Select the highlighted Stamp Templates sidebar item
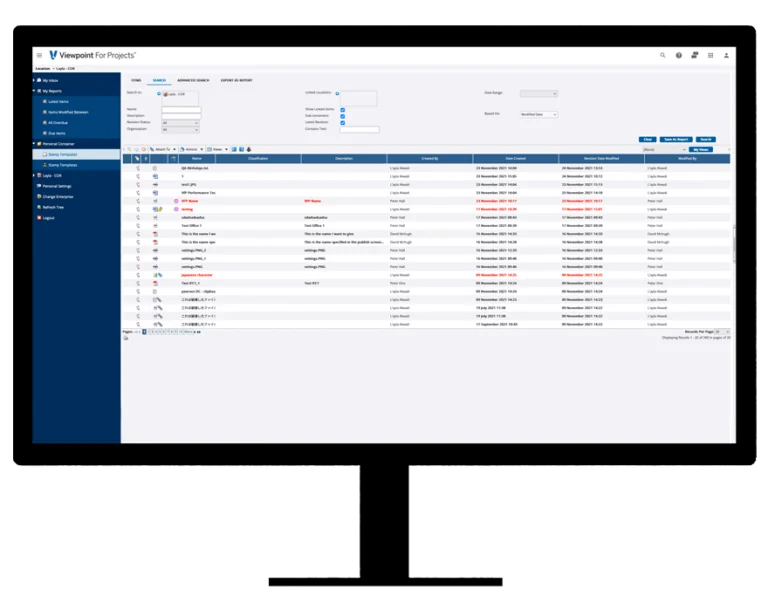768x603 pixels. point(76,154)
